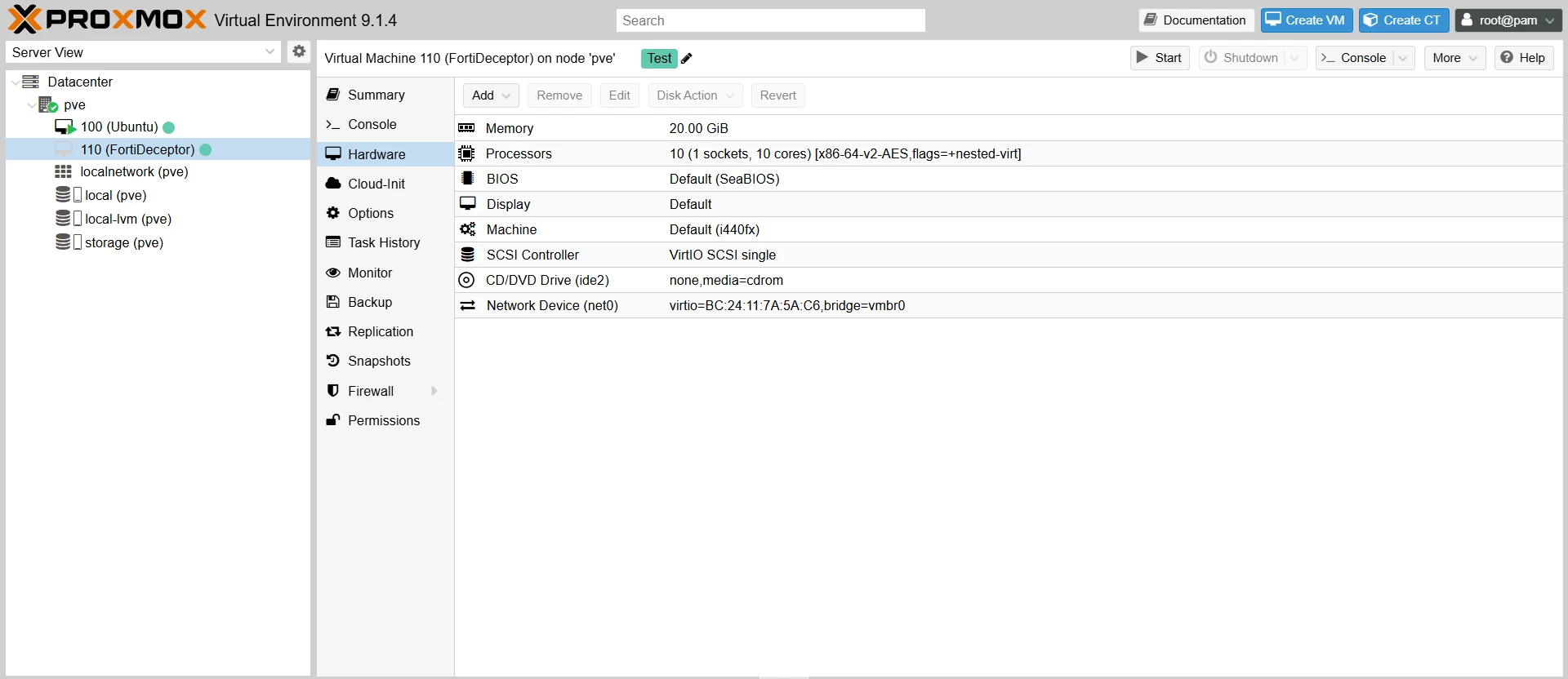Click the Test tag label
1568x679 pixels.
tap(659, 58)
